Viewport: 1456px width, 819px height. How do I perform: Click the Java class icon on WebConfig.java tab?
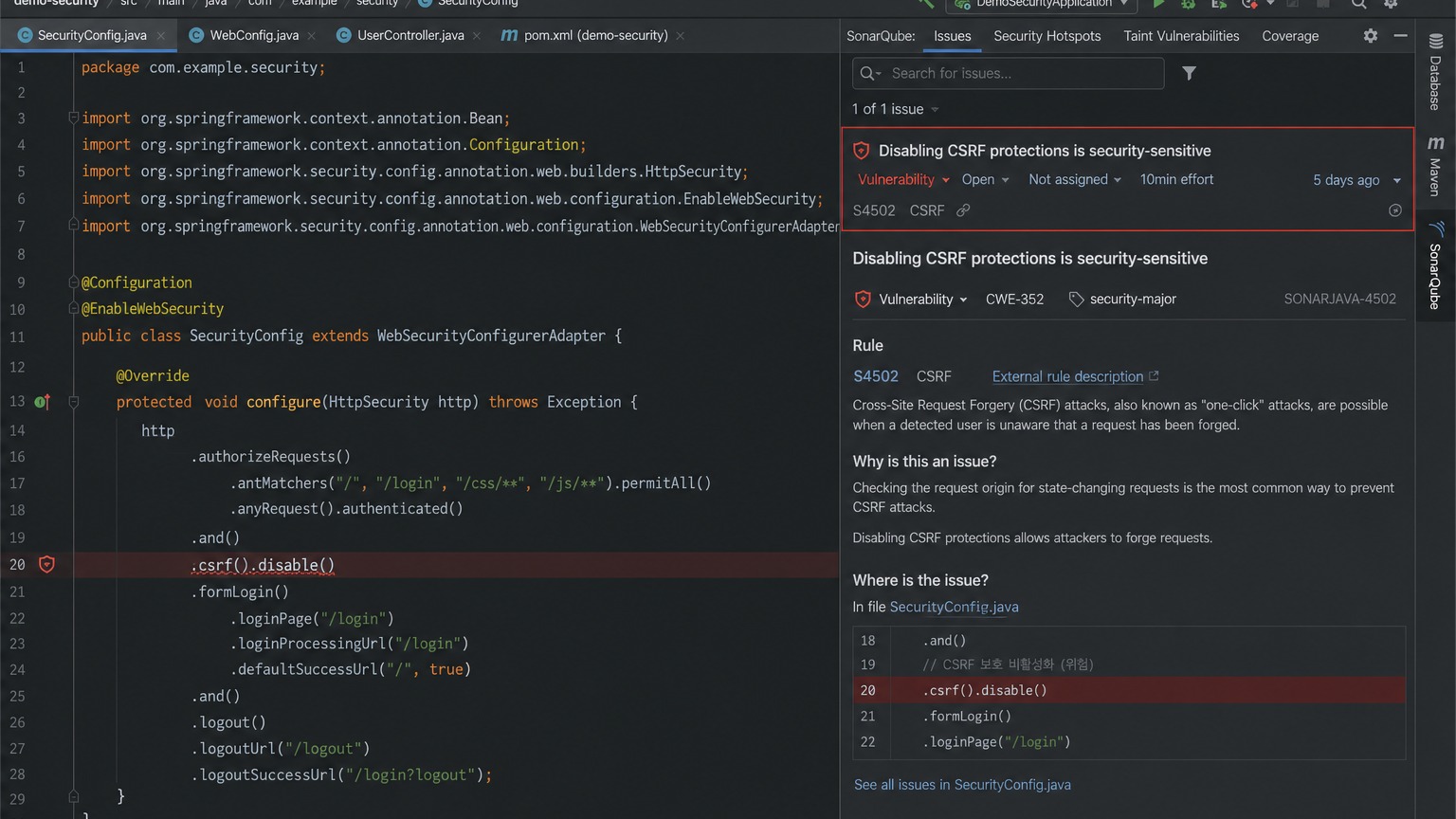coord(196,35)
